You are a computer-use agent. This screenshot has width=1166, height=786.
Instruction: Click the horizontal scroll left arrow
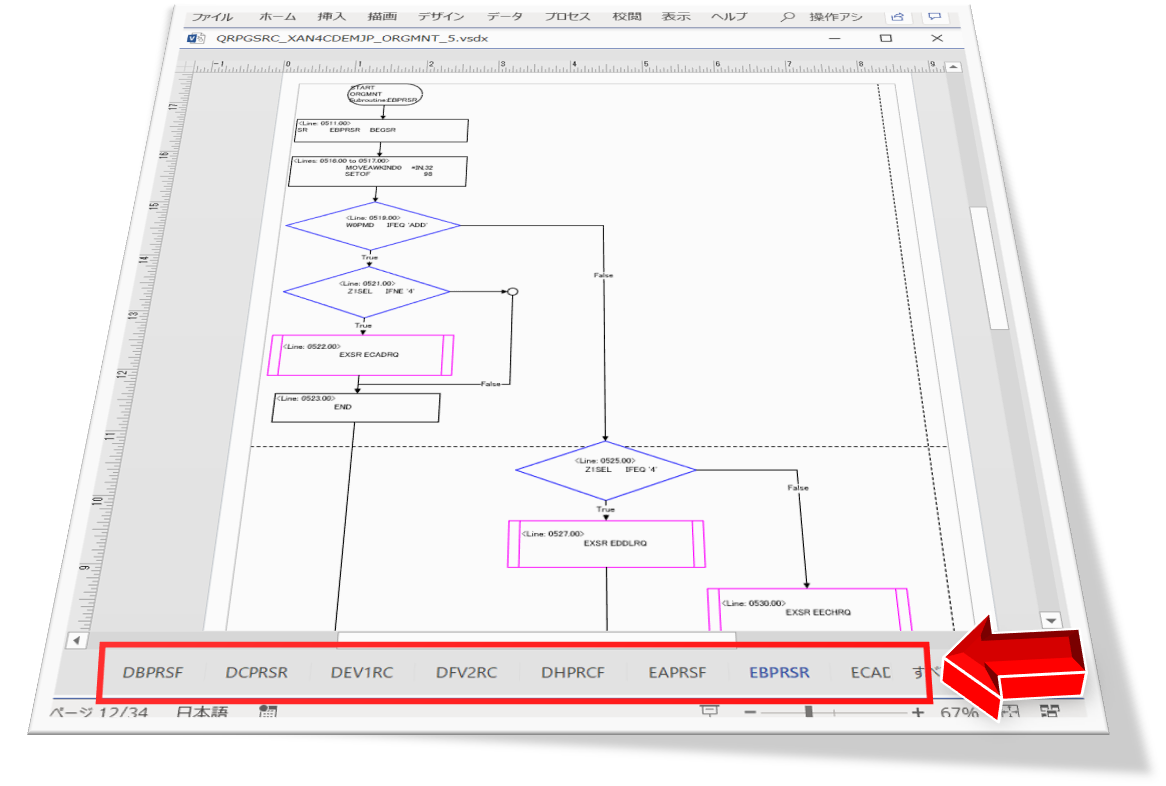tap(77, 640)
